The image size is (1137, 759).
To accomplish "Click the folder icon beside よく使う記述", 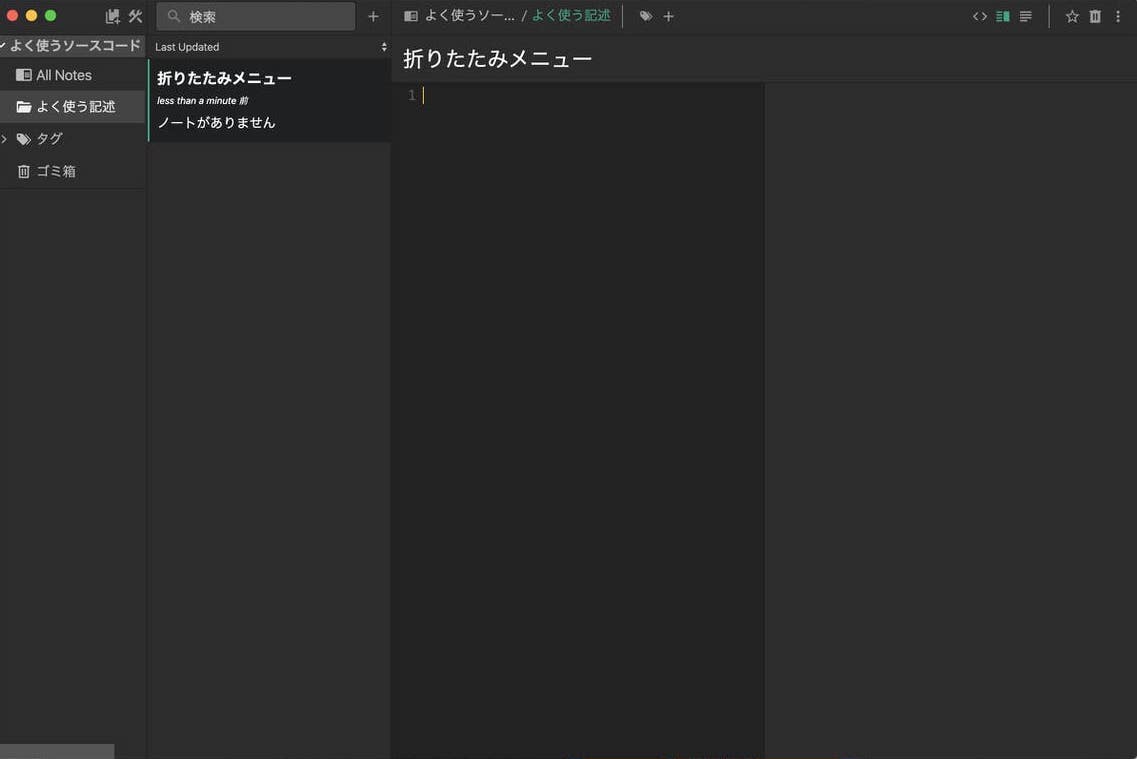I will 23,107.
